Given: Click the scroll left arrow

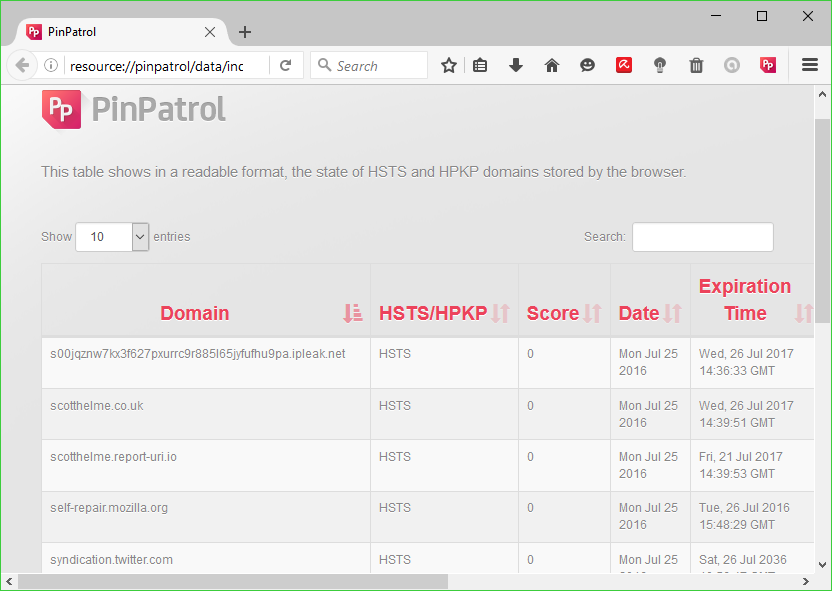Looking at the screenshot, I should pos(9,581).
